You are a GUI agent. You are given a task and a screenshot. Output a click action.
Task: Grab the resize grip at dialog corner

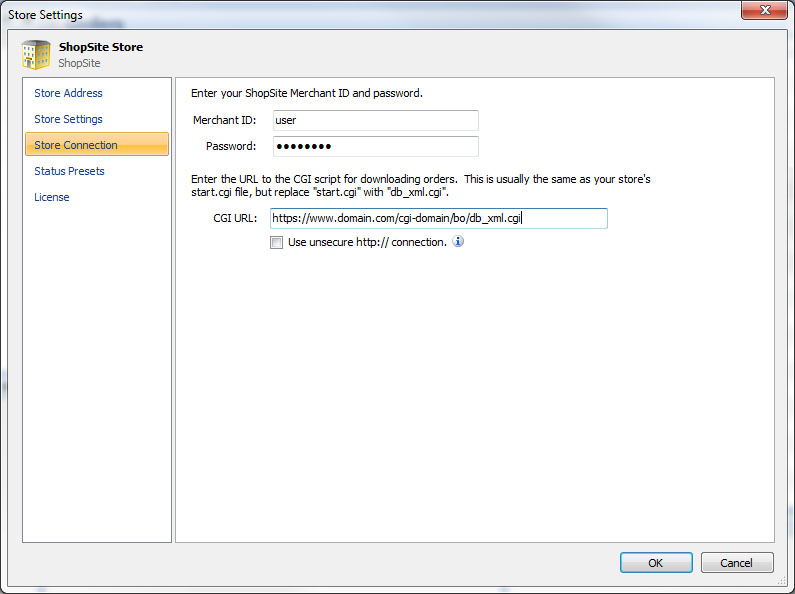click(782, 581)
